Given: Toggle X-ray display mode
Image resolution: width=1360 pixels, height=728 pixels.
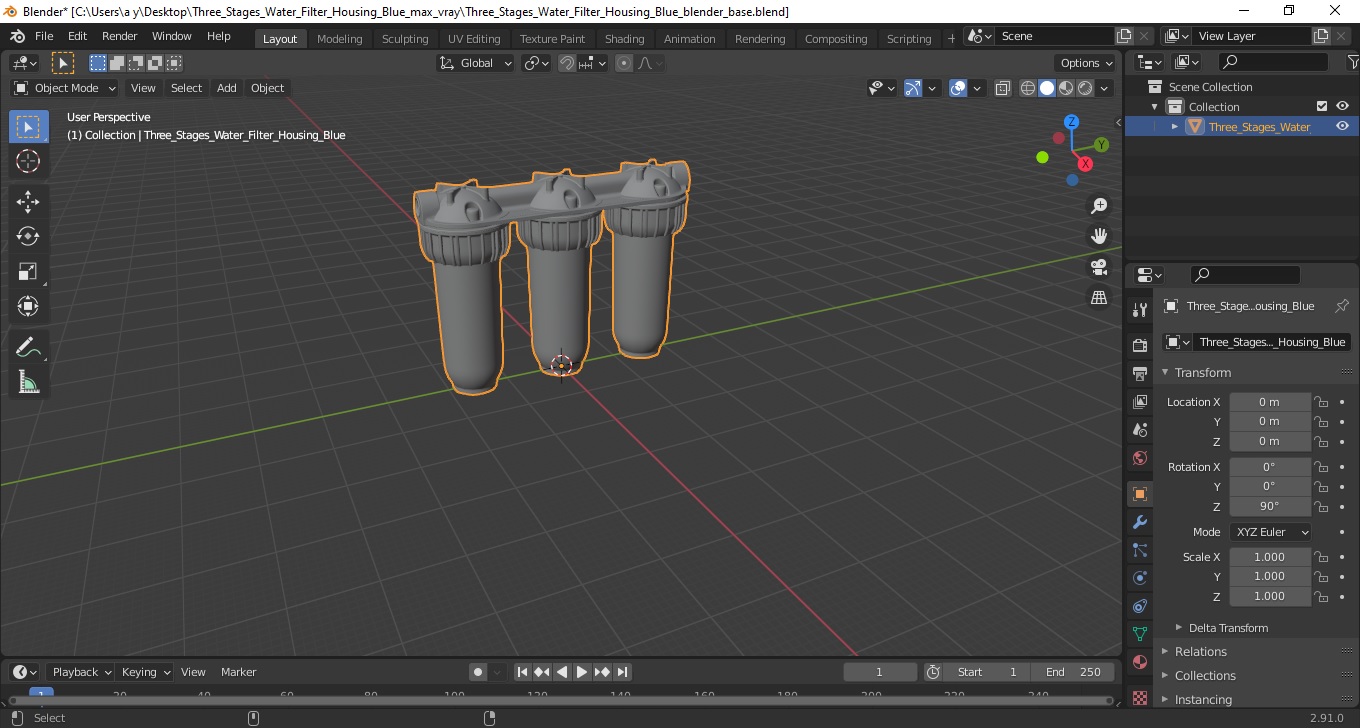Looking at the screenshot, I should [x=1003, y=88].
